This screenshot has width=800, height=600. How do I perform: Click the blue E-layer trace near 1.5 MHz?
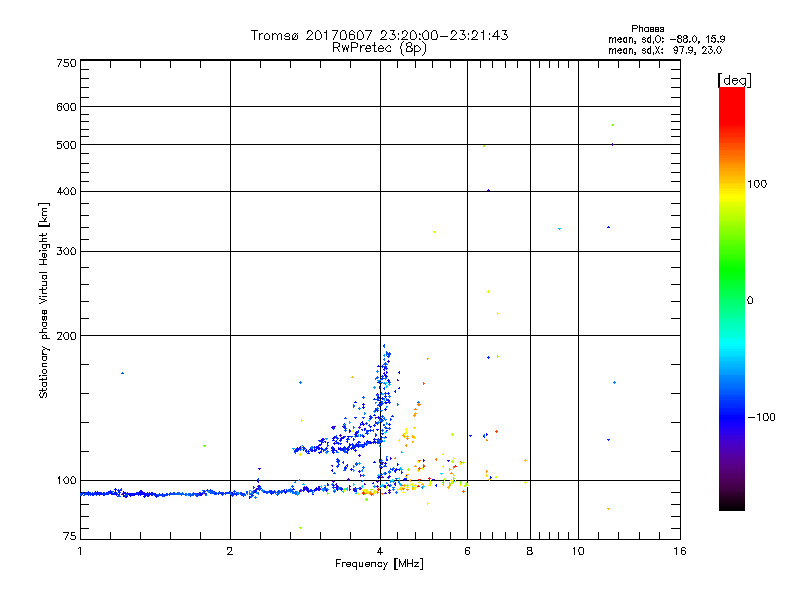[x=168, y=494]
